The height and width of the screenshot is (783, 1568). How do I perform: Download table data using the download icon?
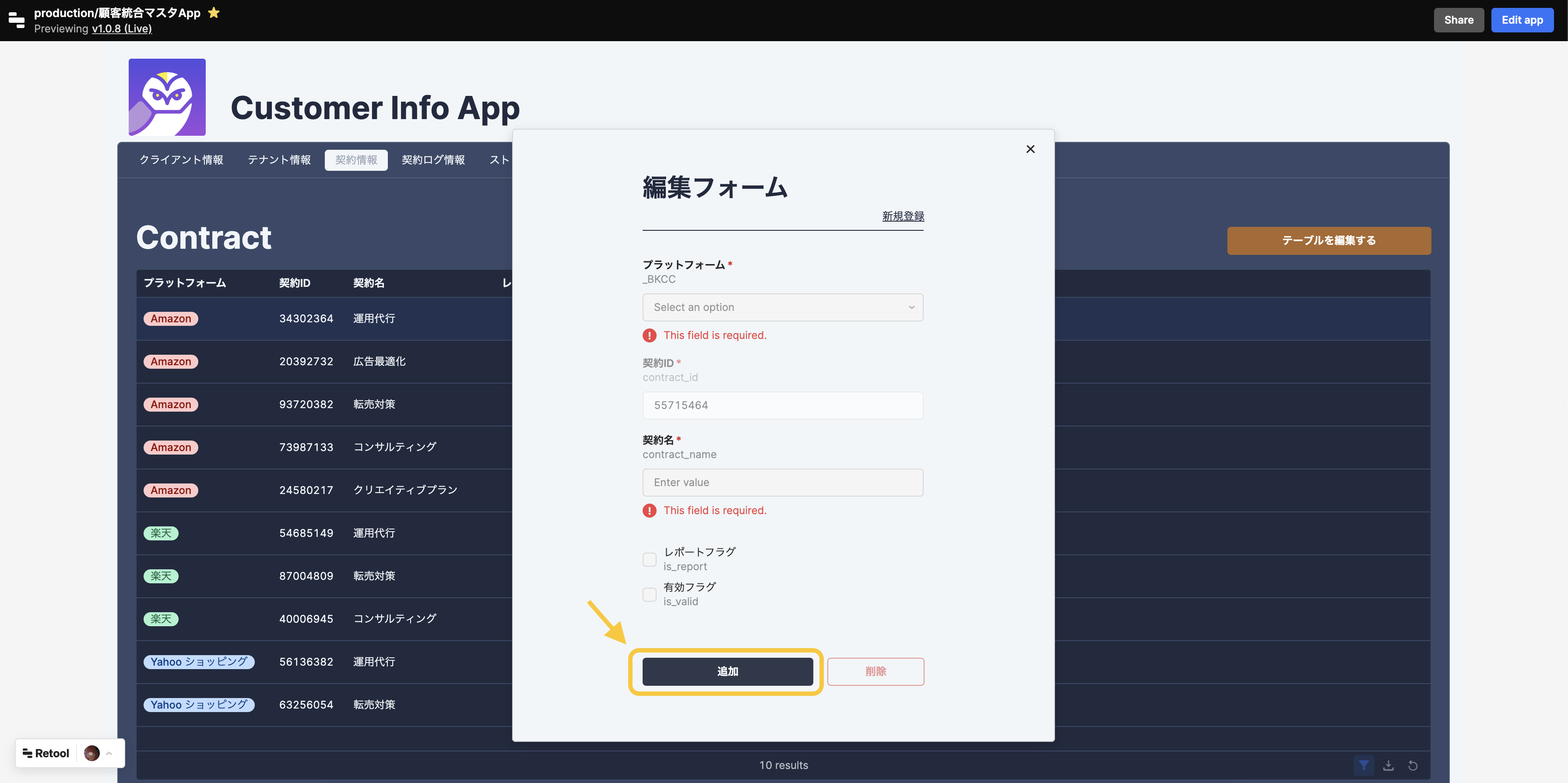1389,765
